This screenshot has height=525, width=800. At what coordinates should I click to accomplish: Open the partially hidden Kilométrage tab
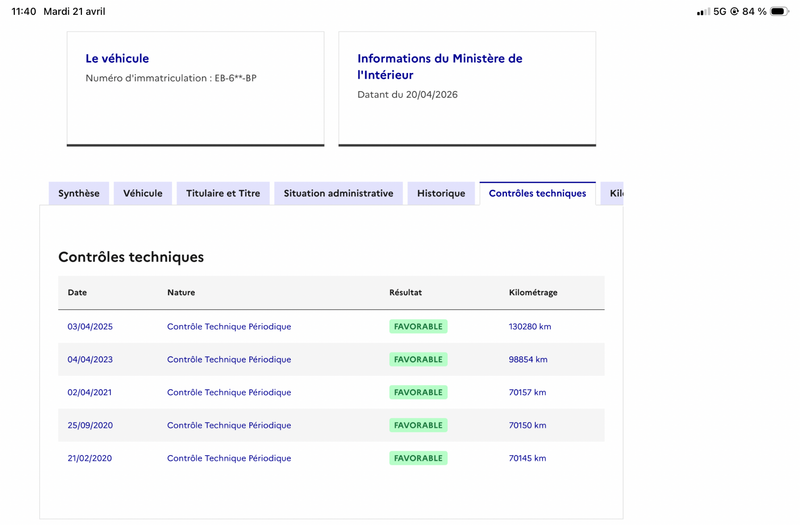click(x=612, y=193)
